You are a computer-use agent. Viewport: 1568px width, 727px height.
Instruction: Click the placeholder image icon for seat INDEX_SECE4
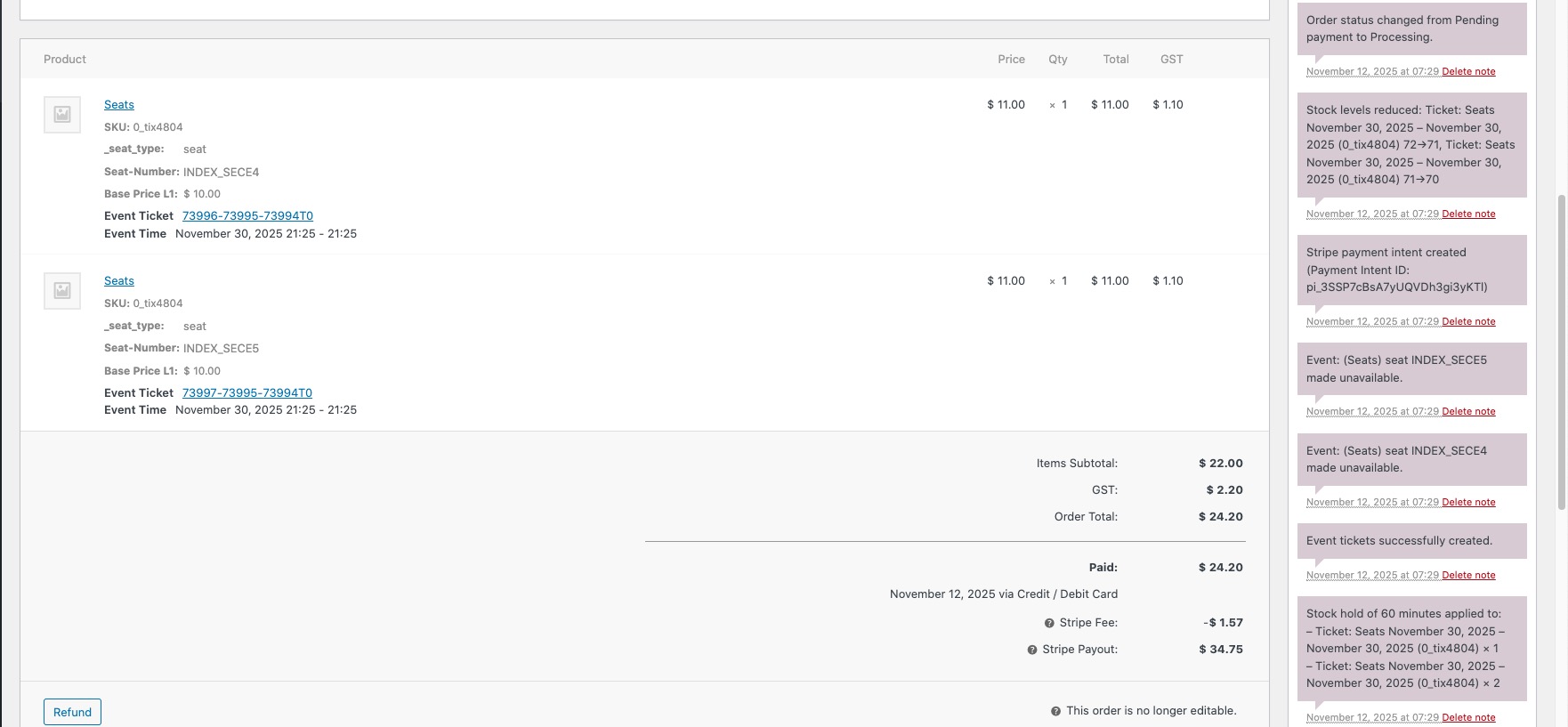pos(62,115)
